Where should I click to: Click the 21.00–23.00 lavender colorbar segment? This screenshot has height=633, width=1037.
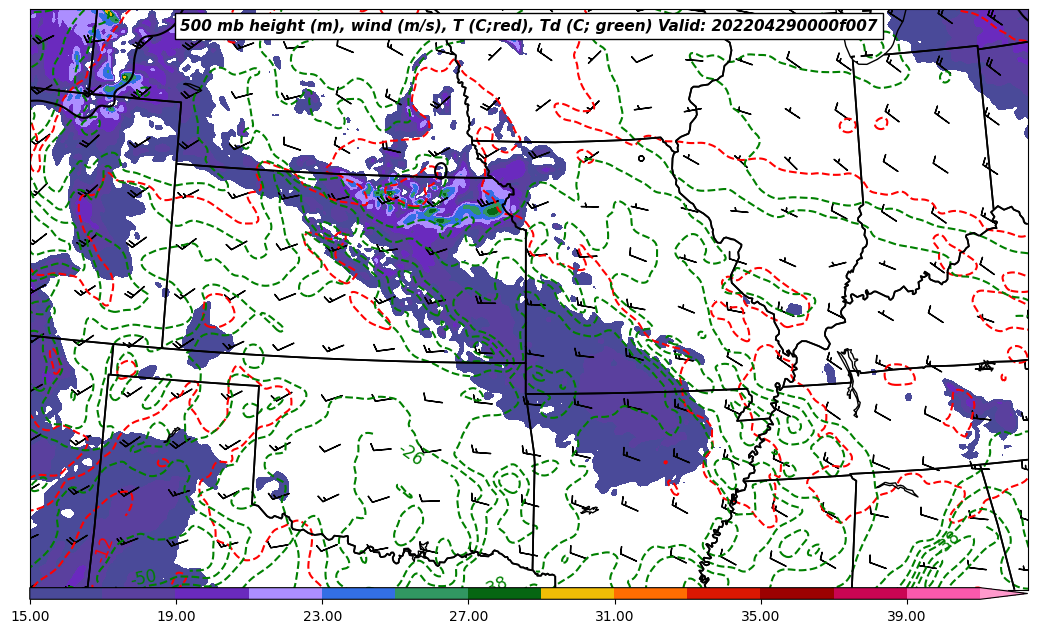286,593
